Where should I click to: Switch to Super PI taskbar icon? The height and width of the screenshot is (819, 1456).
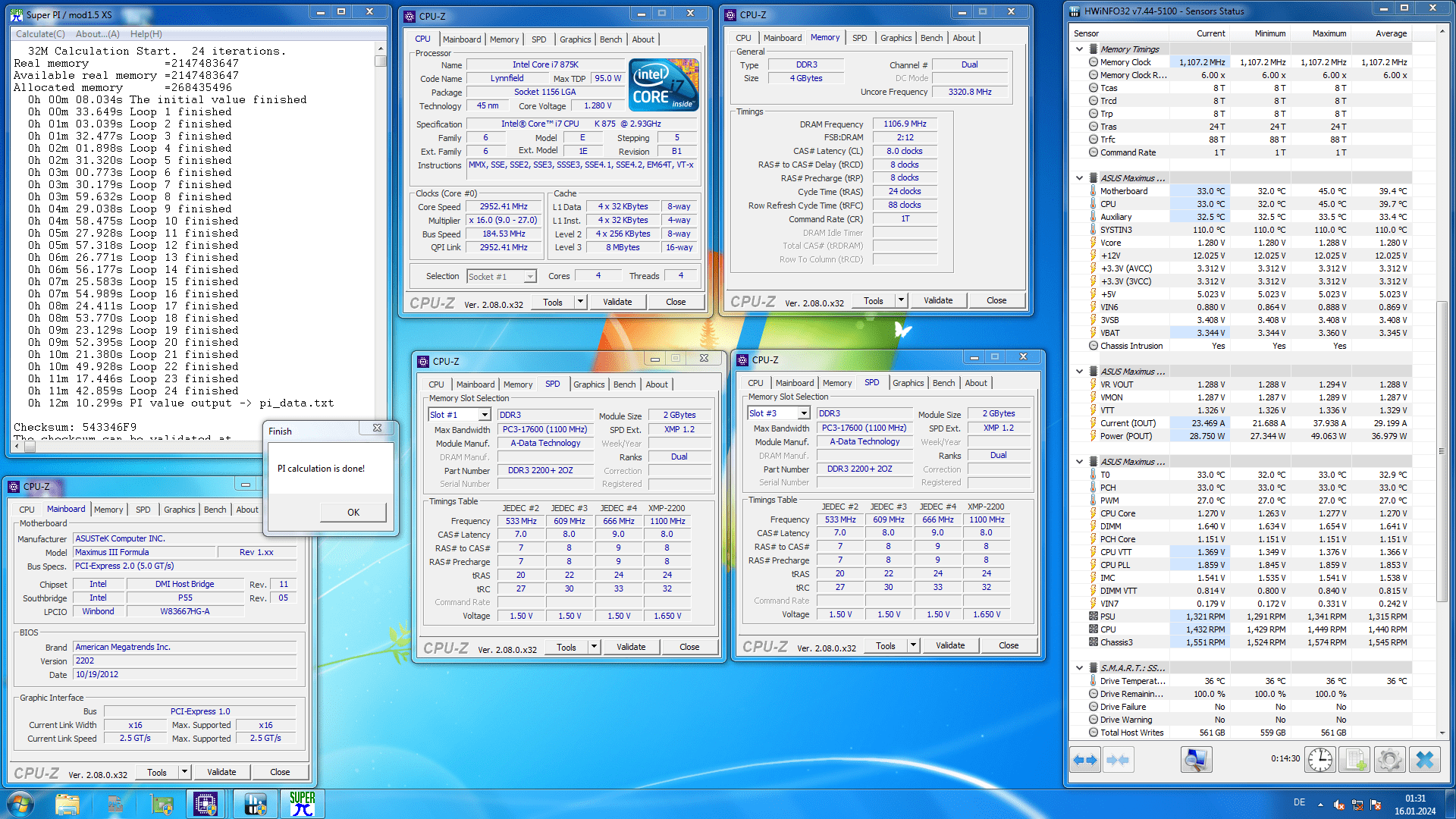(x=303, y=804)
